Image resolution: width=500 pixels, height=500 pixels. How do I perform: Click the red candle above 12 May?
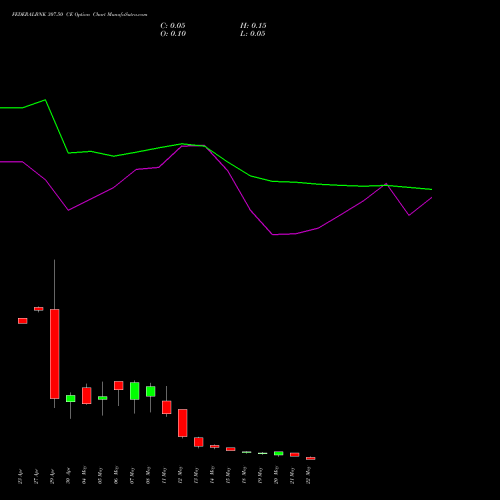click(x=183, y=423)
